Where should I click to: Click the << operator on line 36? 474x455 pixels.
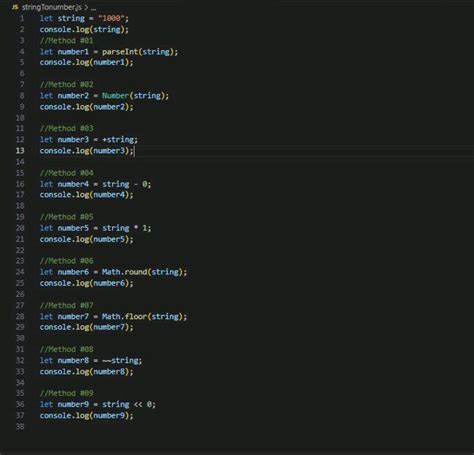pyautogui.click(x=138, y=405)
